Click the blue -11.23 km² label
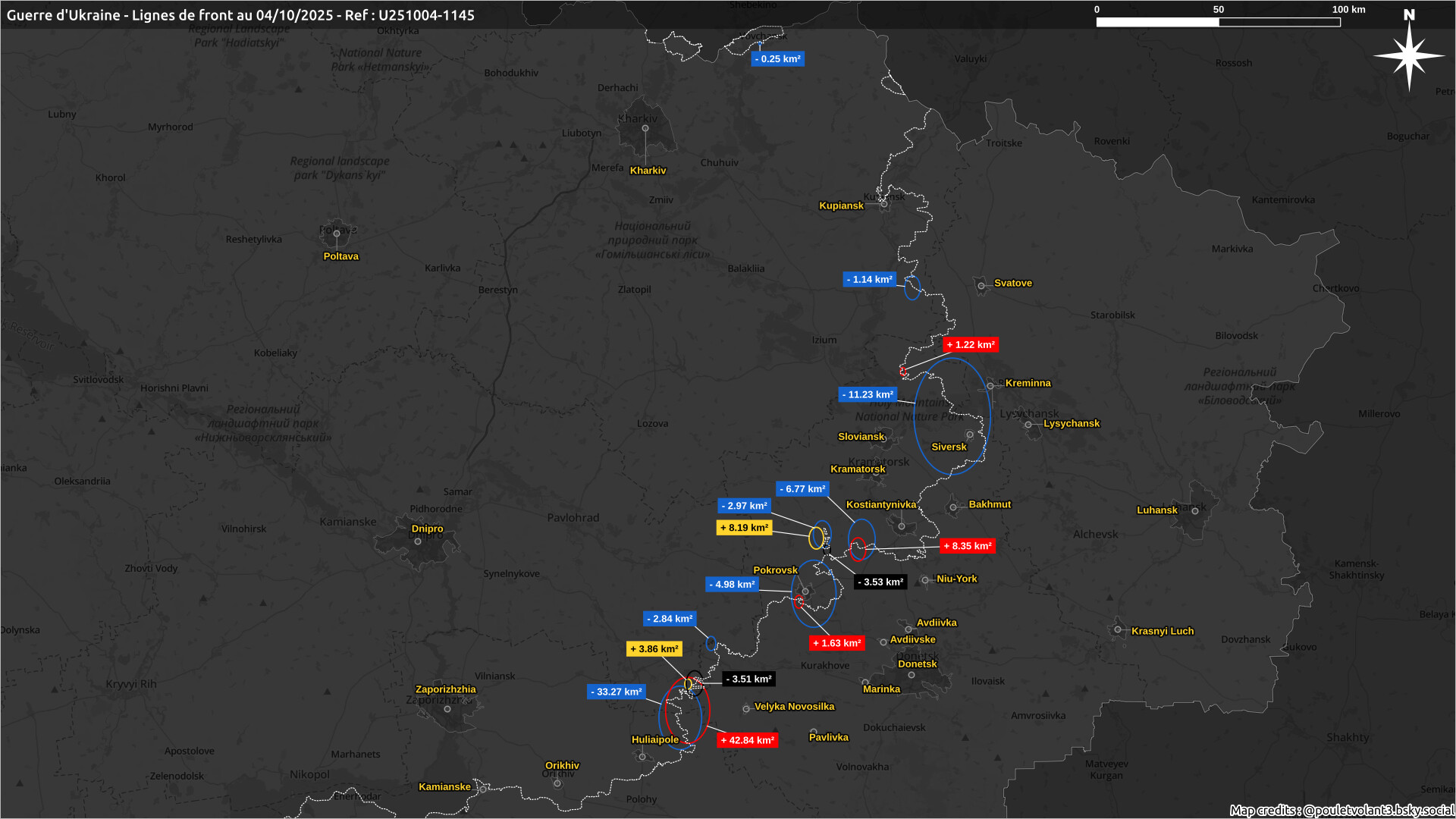Screen dimensions: 1456x819 pyautogui.click(x=868, y=395)
